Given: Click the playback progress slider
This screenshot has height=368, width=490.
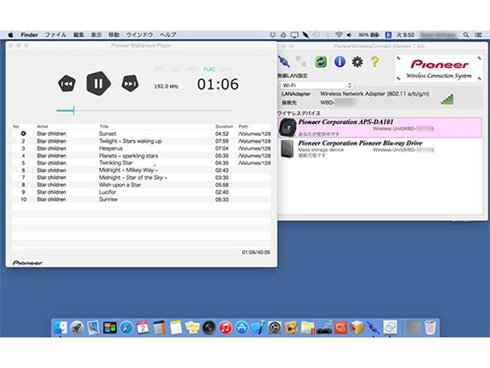Looking at the screenshot, I should [144, 110].
